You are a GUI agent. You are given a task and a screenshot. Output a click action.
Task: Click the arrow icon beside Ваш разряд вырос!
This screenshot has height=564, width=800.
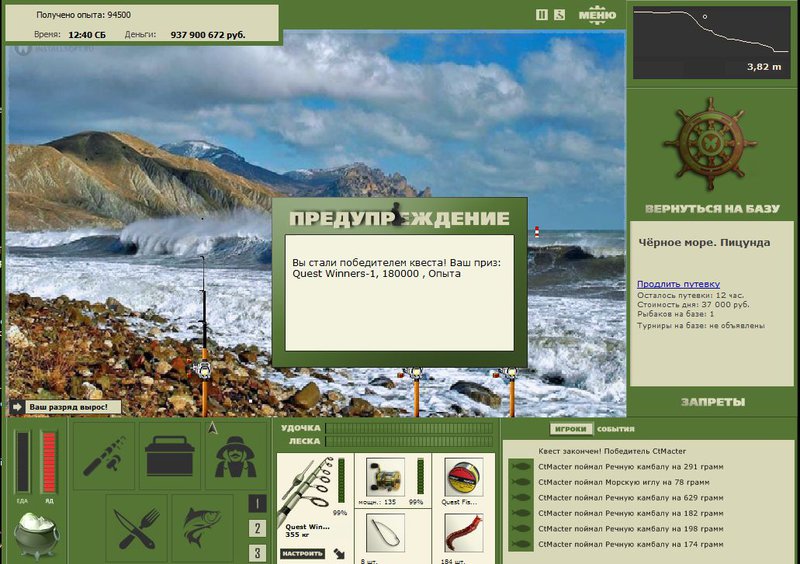tap(17, 407)
